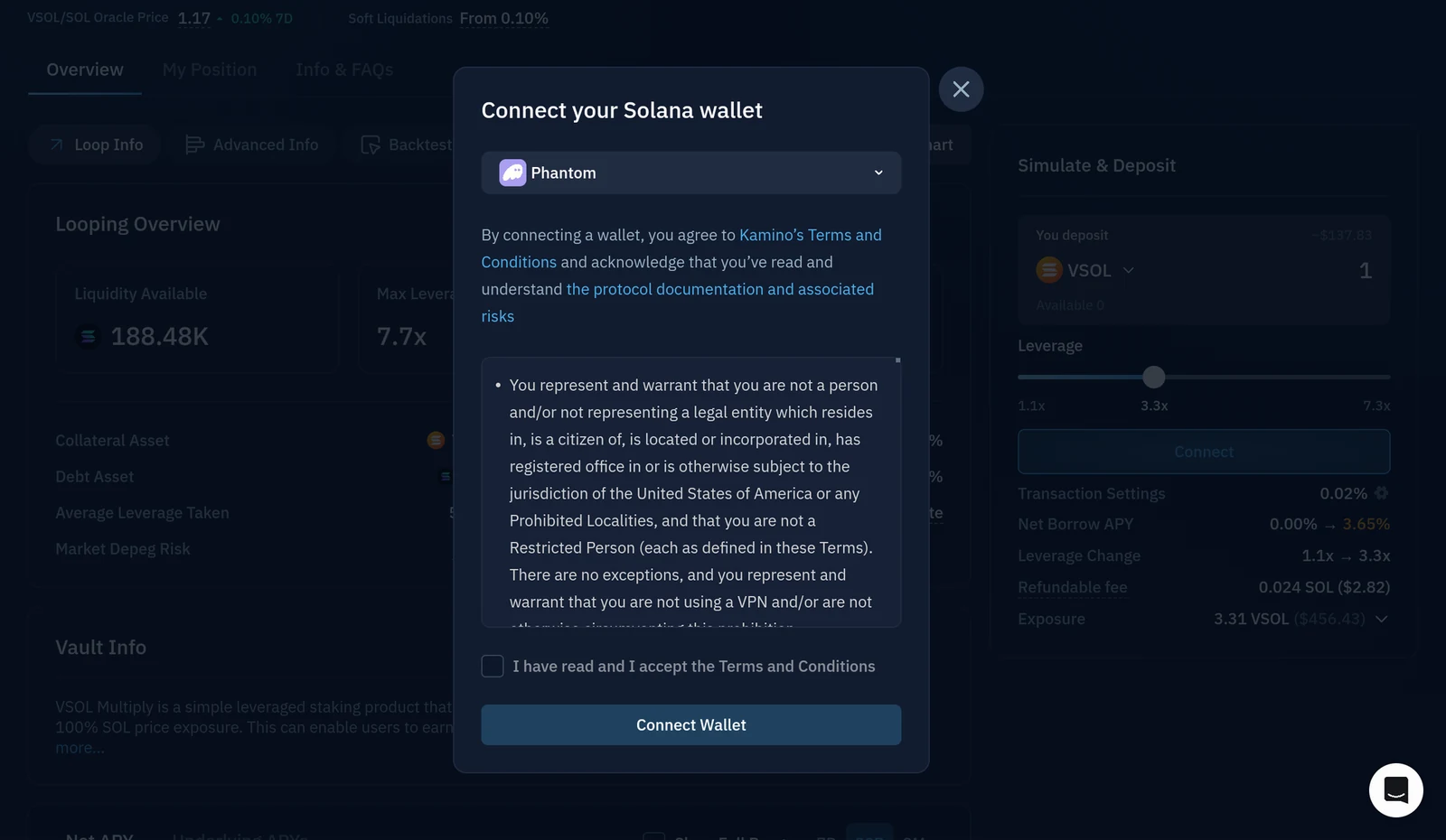Click the Connect button in Simulate & Deposit
The width and height of the screenshot is (1446, 840).
(1204, 452)
